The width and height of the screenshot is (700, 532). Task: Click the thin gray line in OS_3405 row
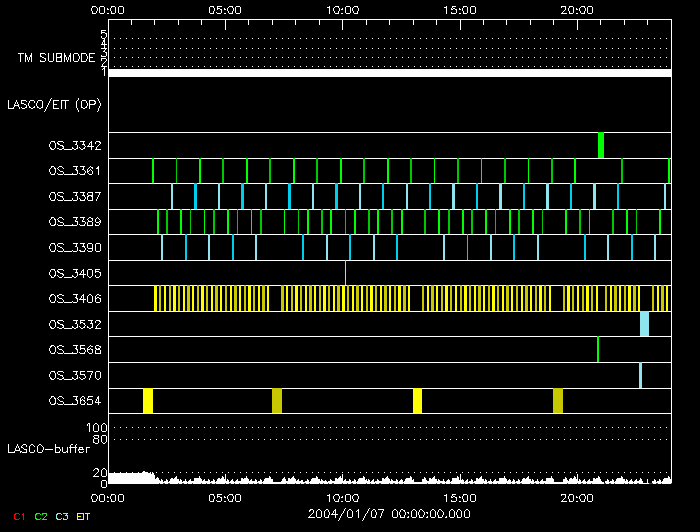345,272
